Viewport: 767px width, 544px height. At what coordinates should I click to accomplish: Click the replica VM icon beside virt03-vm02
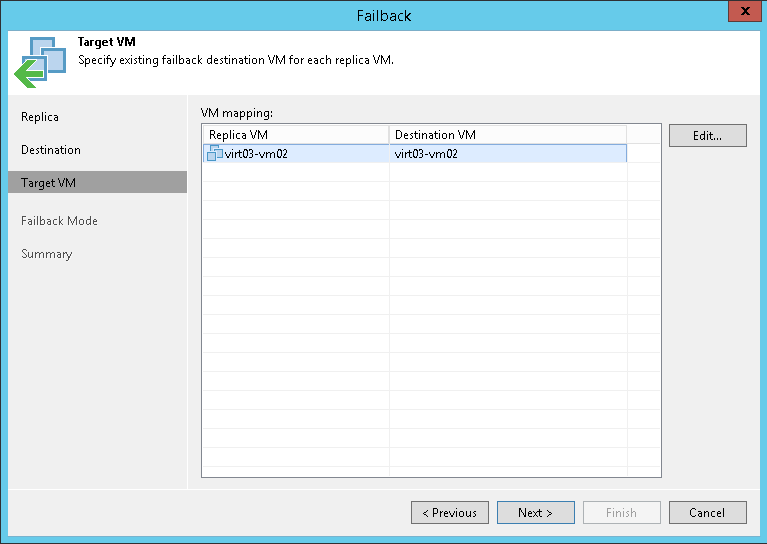pos(214,153)
